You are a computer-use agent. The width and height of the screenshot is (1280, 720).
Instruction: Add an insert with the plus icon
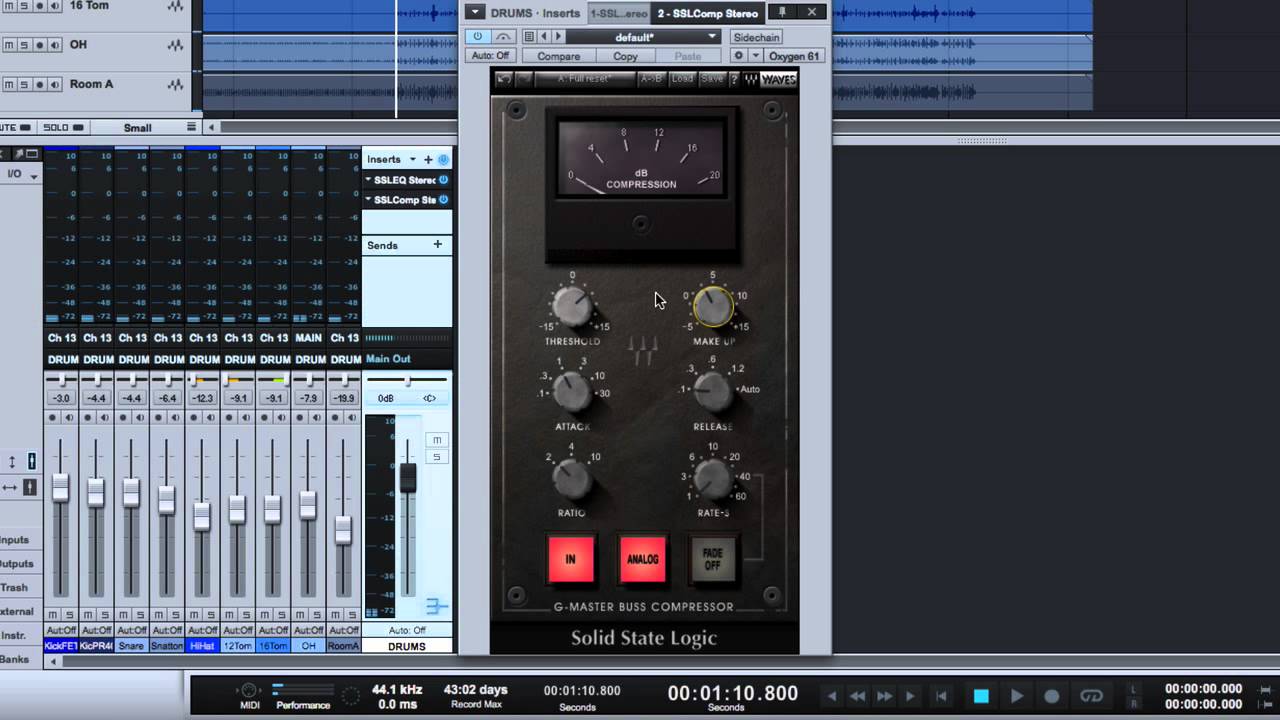428,160
